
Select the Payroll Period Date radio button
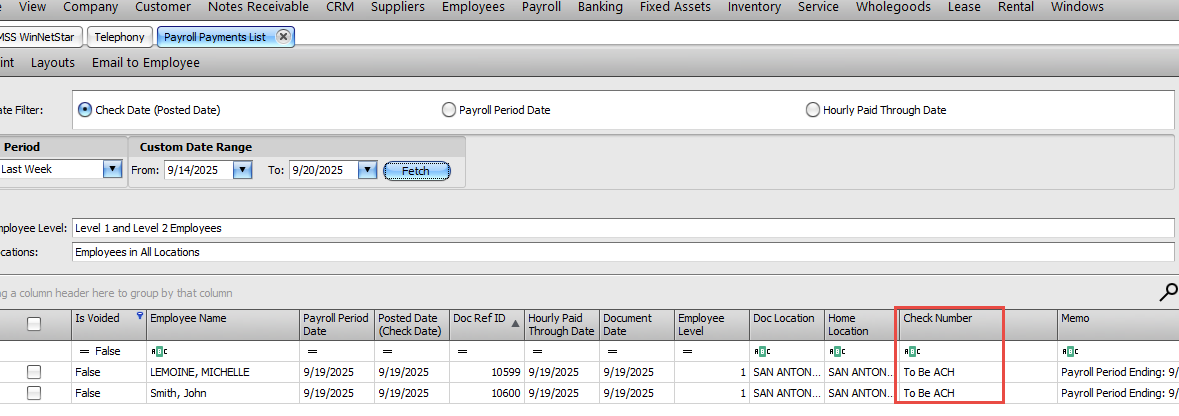[449, 110]
